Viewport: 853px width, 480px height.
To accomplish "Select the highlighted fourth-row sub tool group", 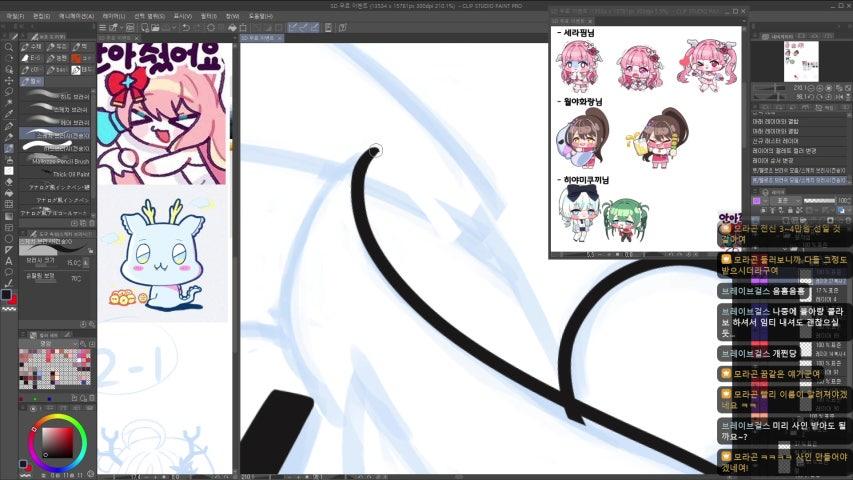I will point(32,81).
